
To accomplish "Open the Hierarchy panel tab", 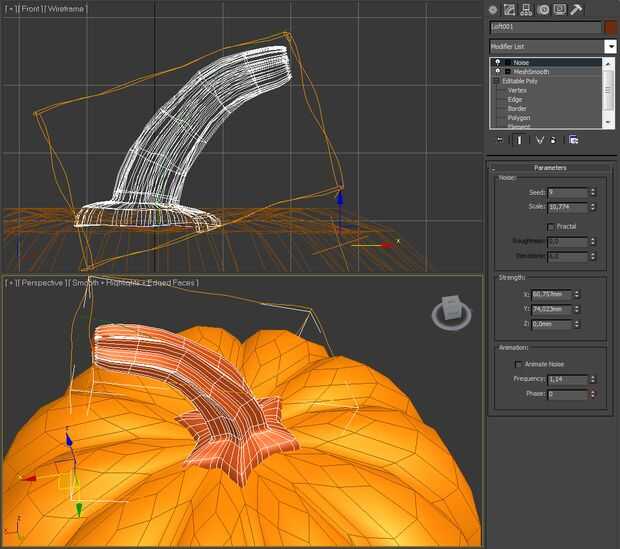I will (526, 9).
